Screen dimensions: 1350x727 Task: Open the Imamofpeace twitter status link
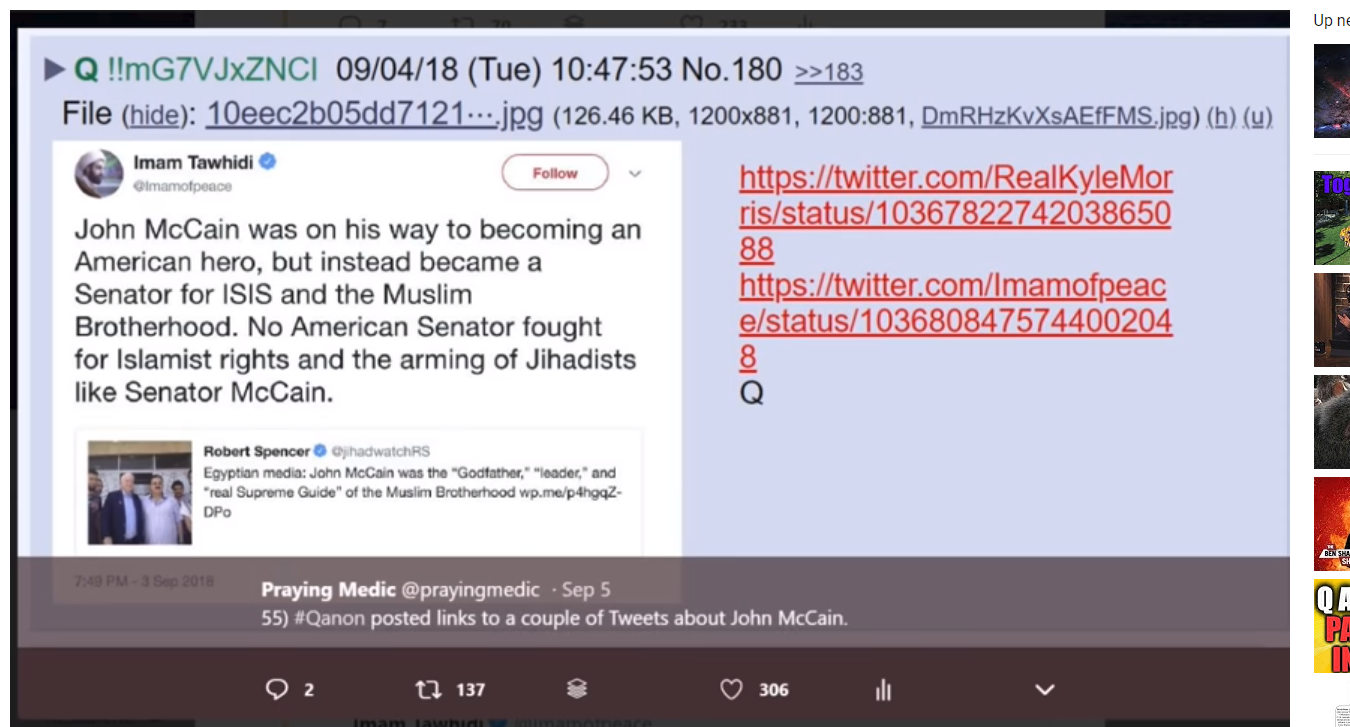pos(956,322)
